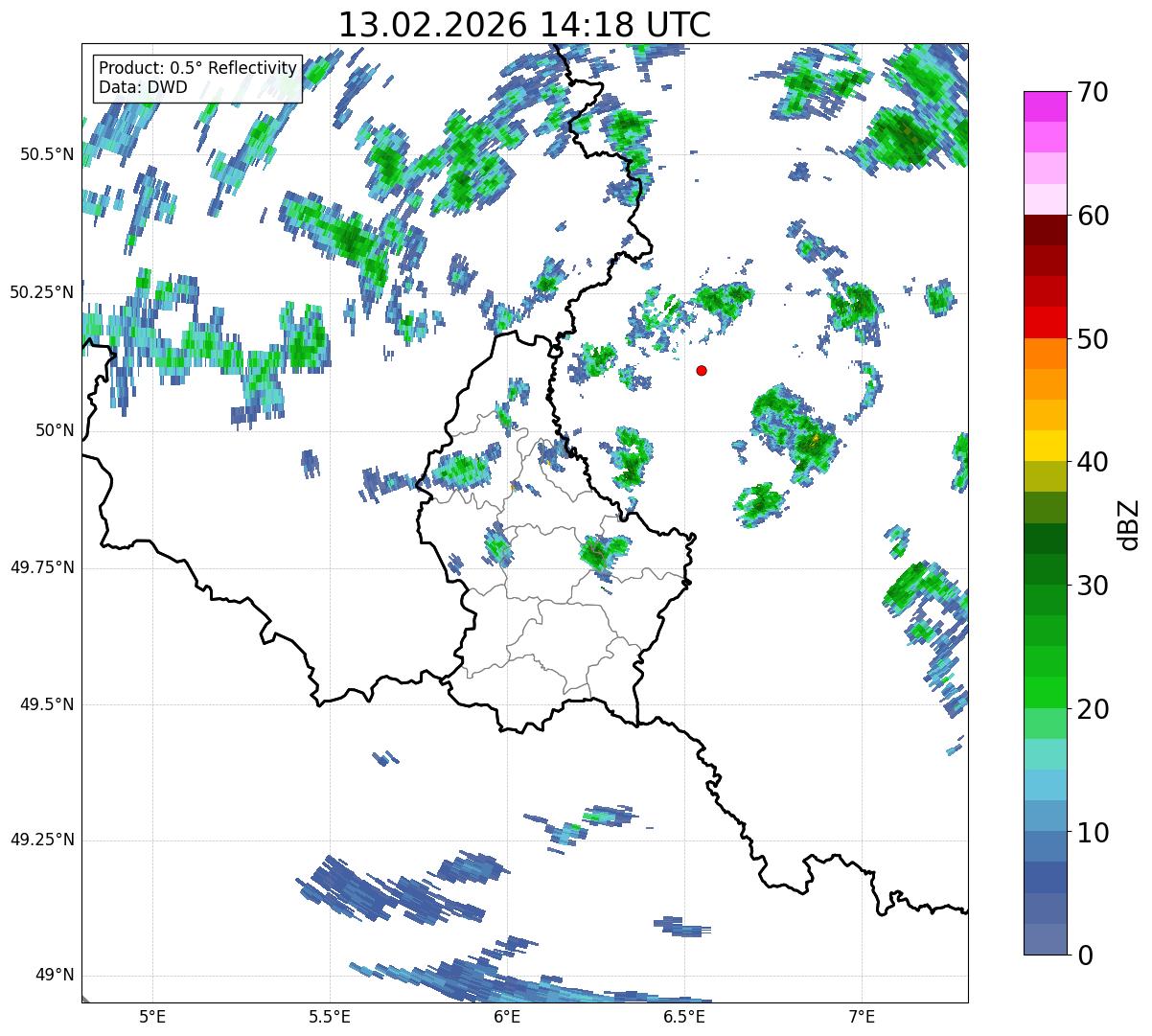The height and width of the screenshot is (1036, 1152).
Task: Click "Product: 0.5° Reflectivity" legend text
Action: pyautogui.click(x=197, y=69)
